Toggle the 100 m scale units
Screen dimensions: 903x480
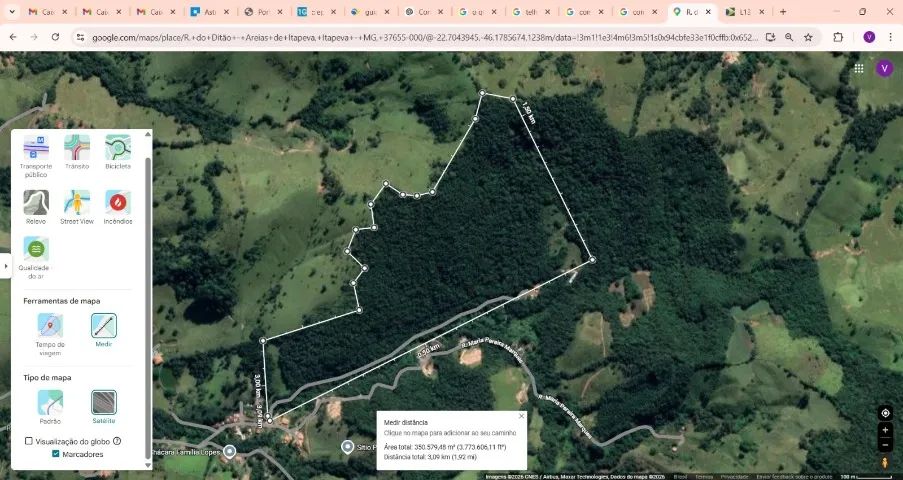click(866, 477)
